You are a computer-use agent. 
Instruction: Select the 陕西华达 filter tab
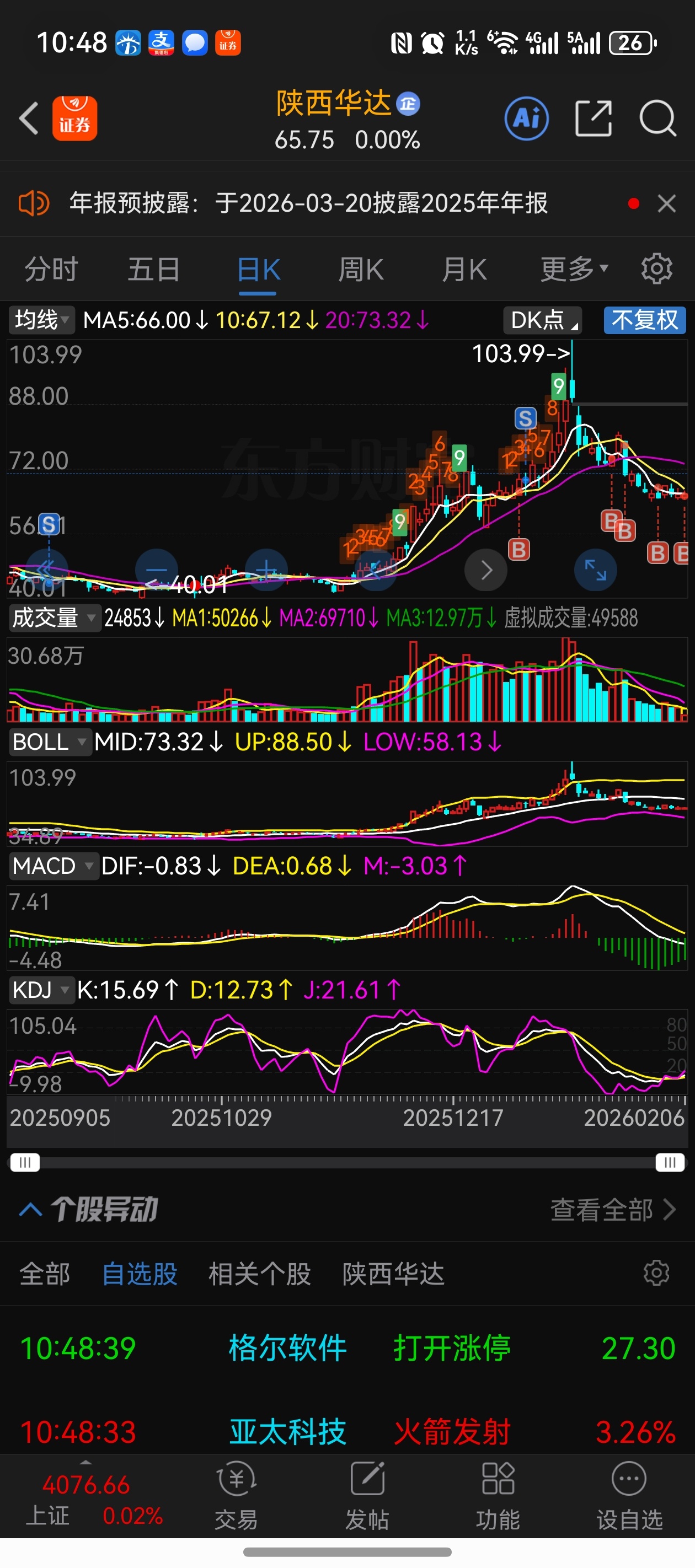click(393, 1274)
